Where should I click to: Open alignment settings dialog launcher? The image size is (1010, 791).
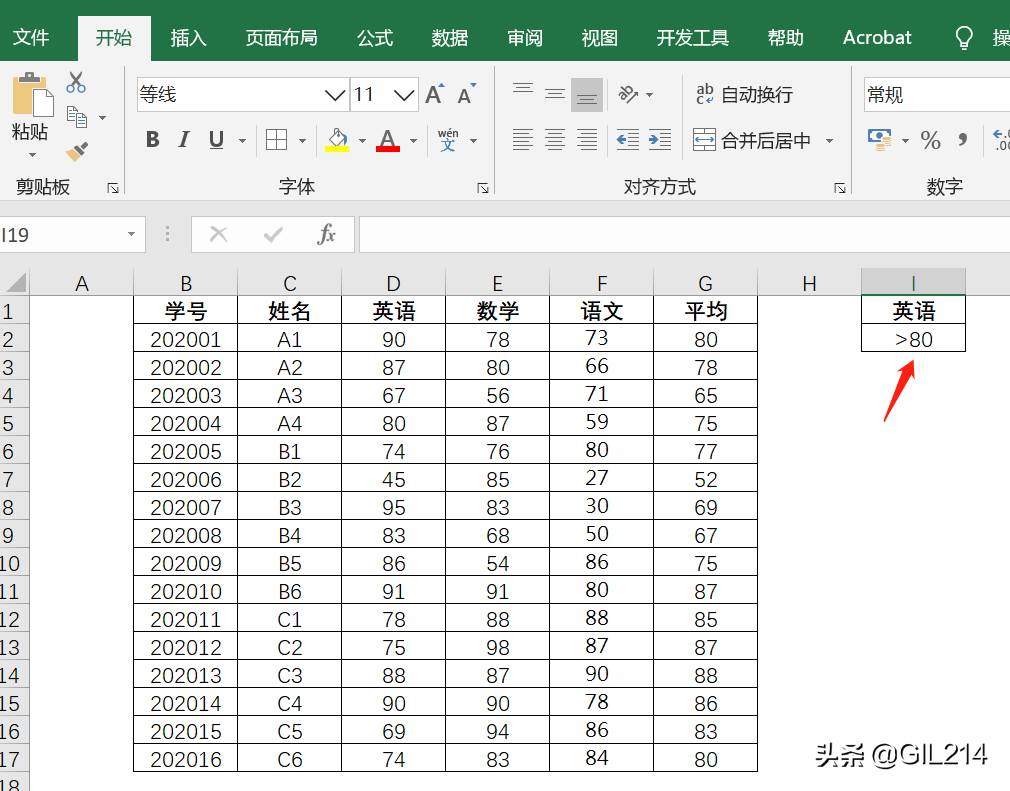[840, 188]
